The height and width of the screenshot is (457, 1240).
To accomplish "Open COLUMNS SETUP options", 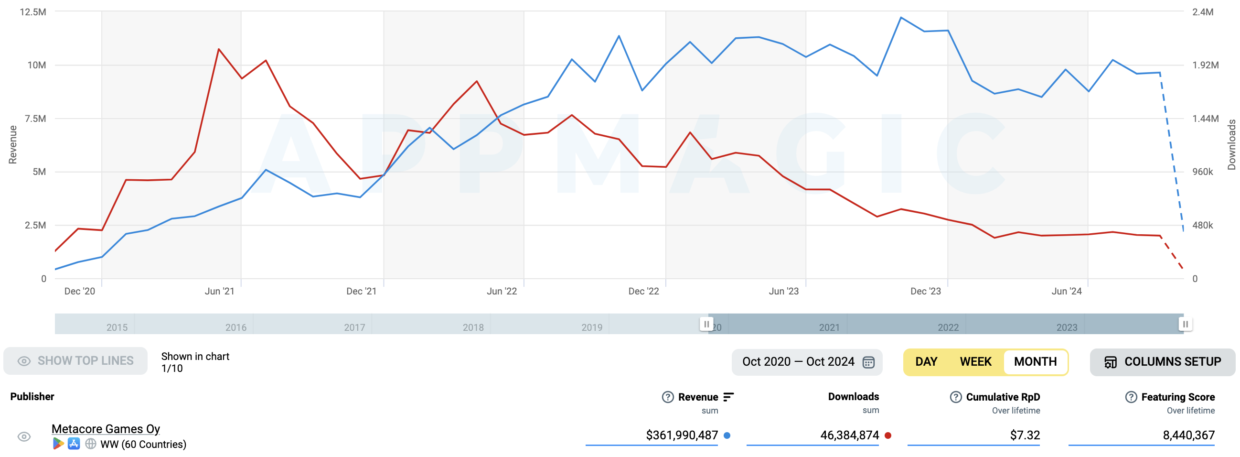I will coord(1162,361).
